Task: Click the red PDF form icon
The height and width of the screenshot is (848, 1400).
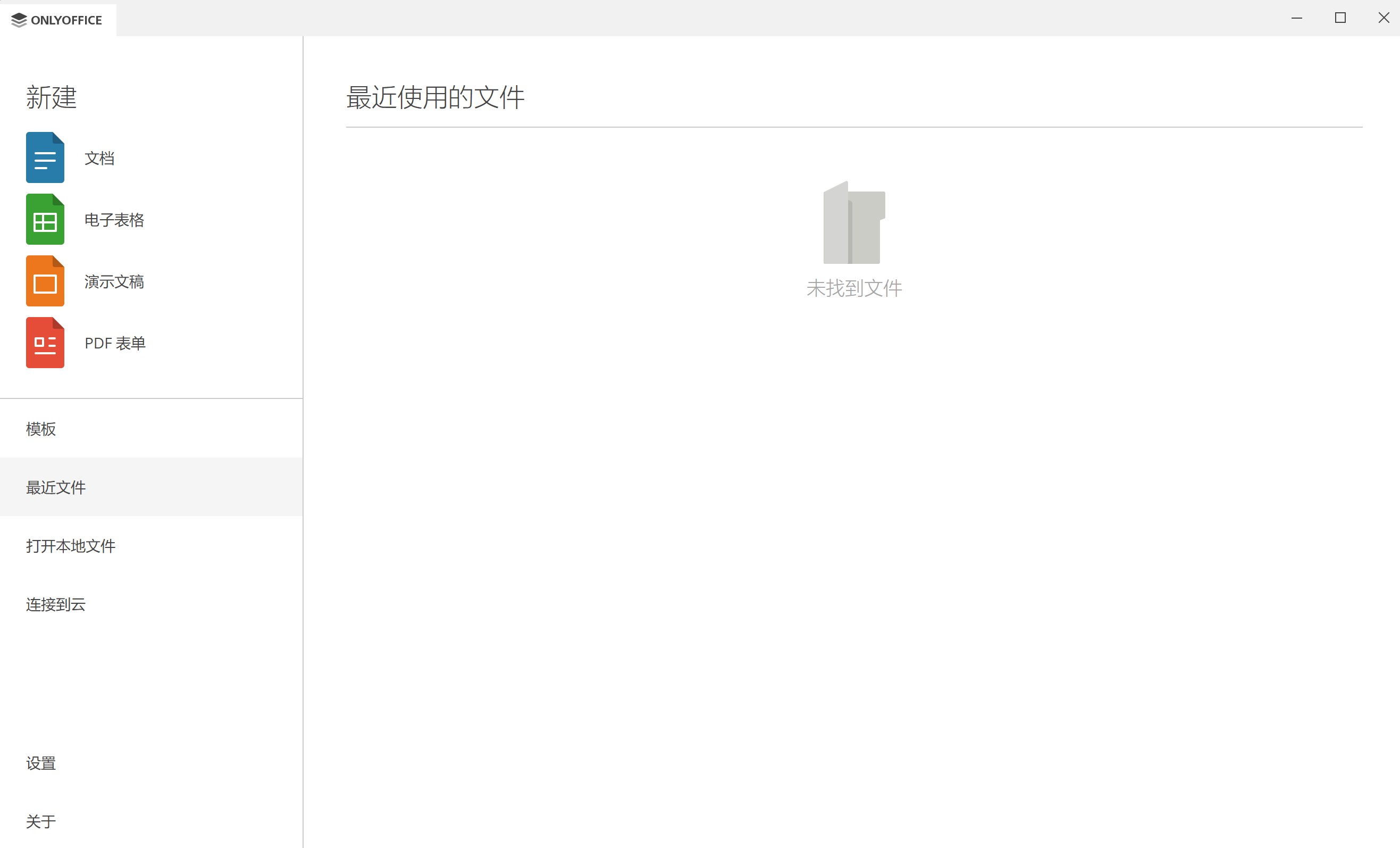Action: pyautogui.click(x=45, y=343)
